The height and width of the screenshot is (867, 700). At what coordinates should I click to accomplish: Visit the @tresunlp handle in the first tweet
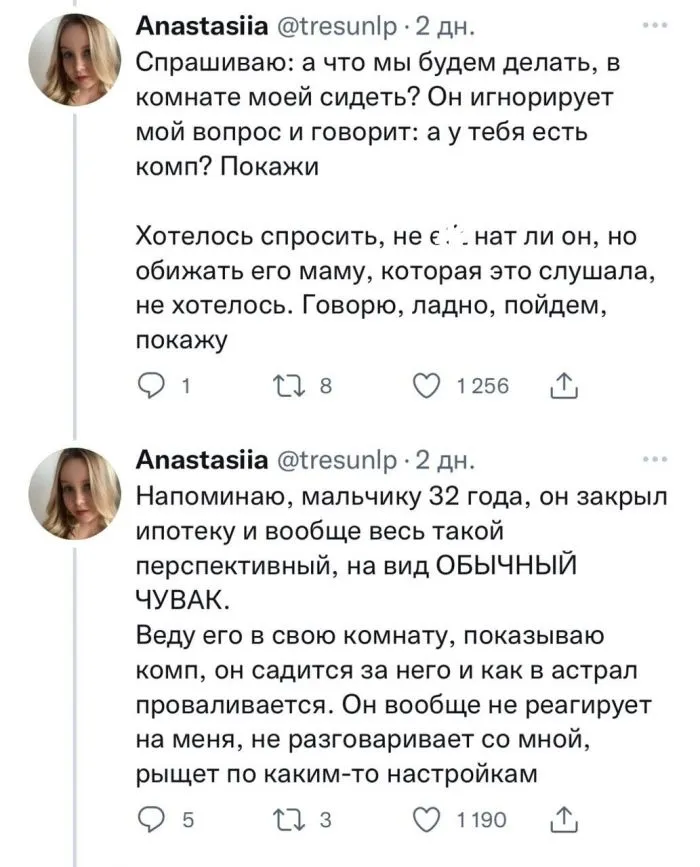tap(337, 27)
